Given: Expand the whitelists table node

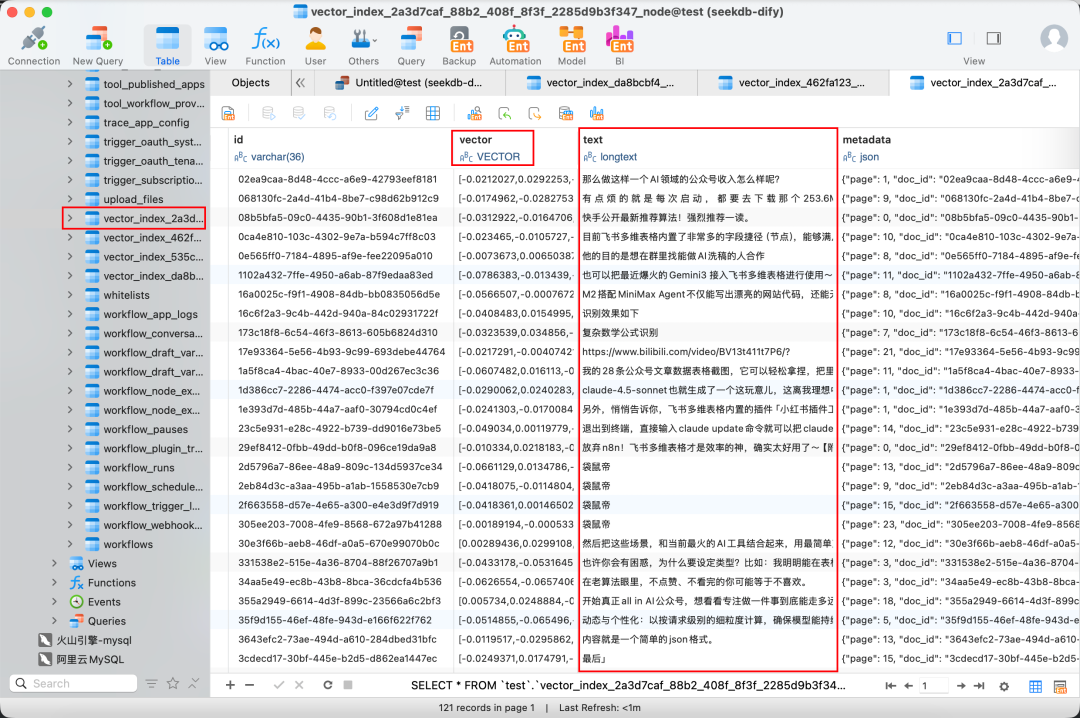Looking at the screenshot, I should (x=70, y=294).
